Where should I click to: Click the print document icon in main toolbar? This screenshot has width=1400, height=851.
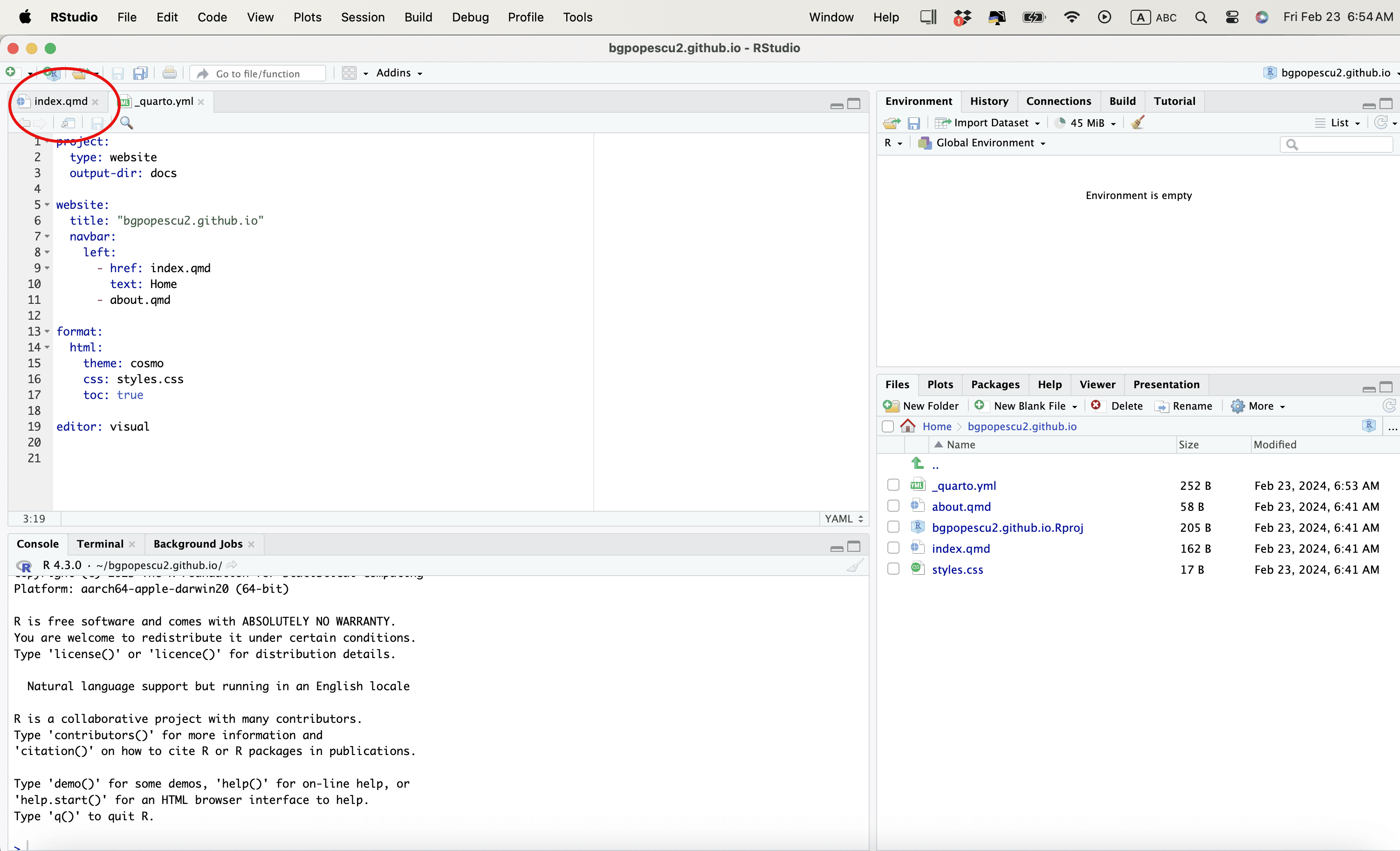click(x=169, y=73)
